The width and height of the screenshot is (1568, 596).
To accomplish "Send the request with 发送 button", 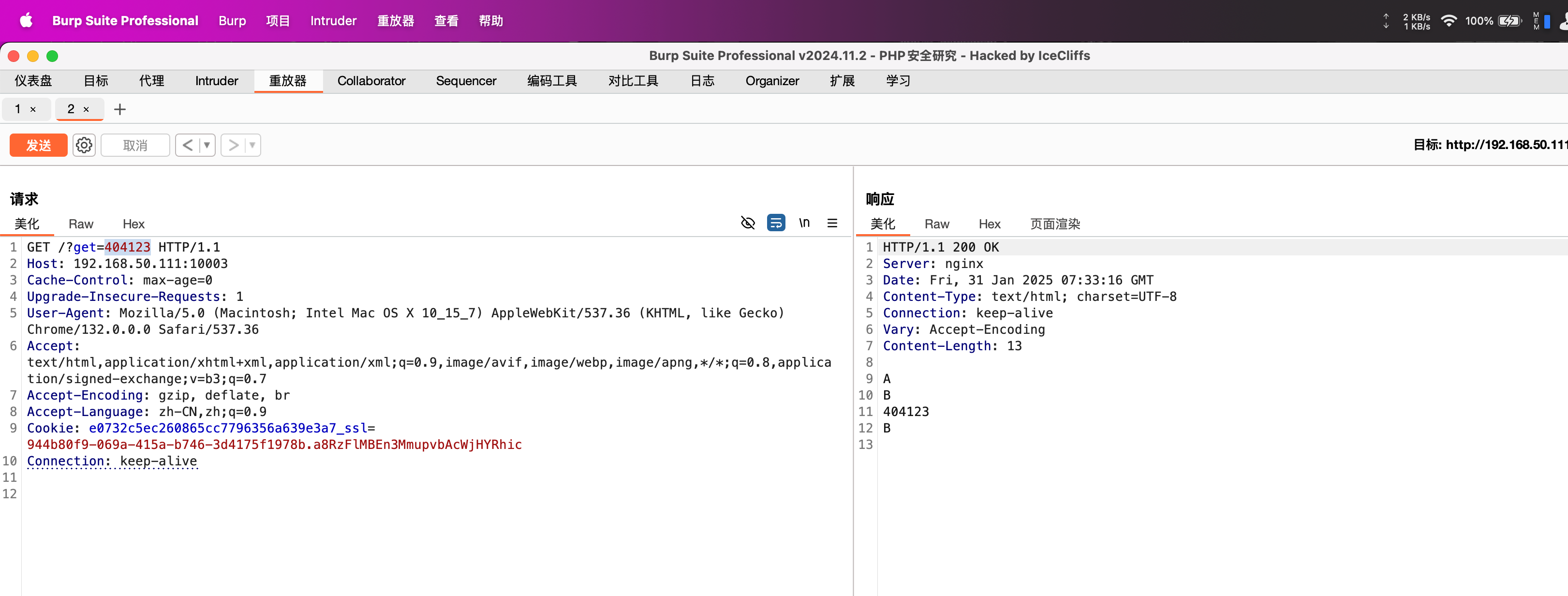I will [x=38, y=146].
